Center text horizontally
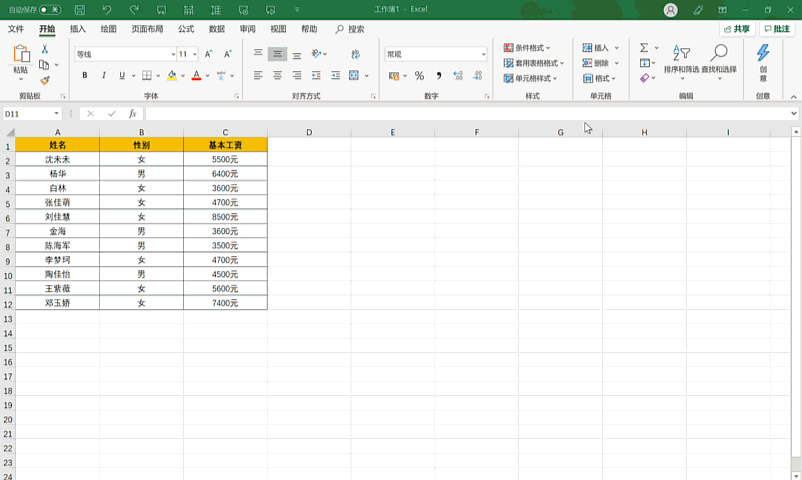Image resolution: width=802 pixels, height=480 pixels. coord(277,75)
